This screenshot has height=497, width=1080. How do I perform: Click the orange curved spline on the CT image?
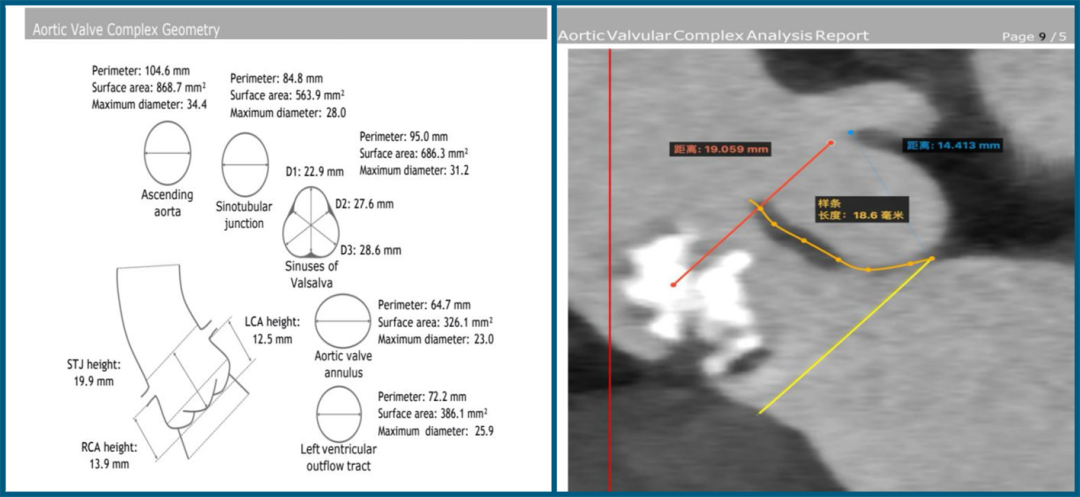(840, 262)
